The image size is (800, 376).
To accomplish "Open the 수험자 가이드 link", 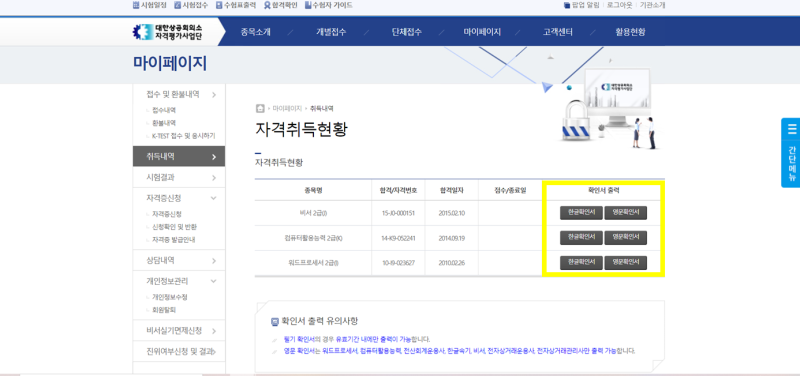I will [x=332, y=5].
